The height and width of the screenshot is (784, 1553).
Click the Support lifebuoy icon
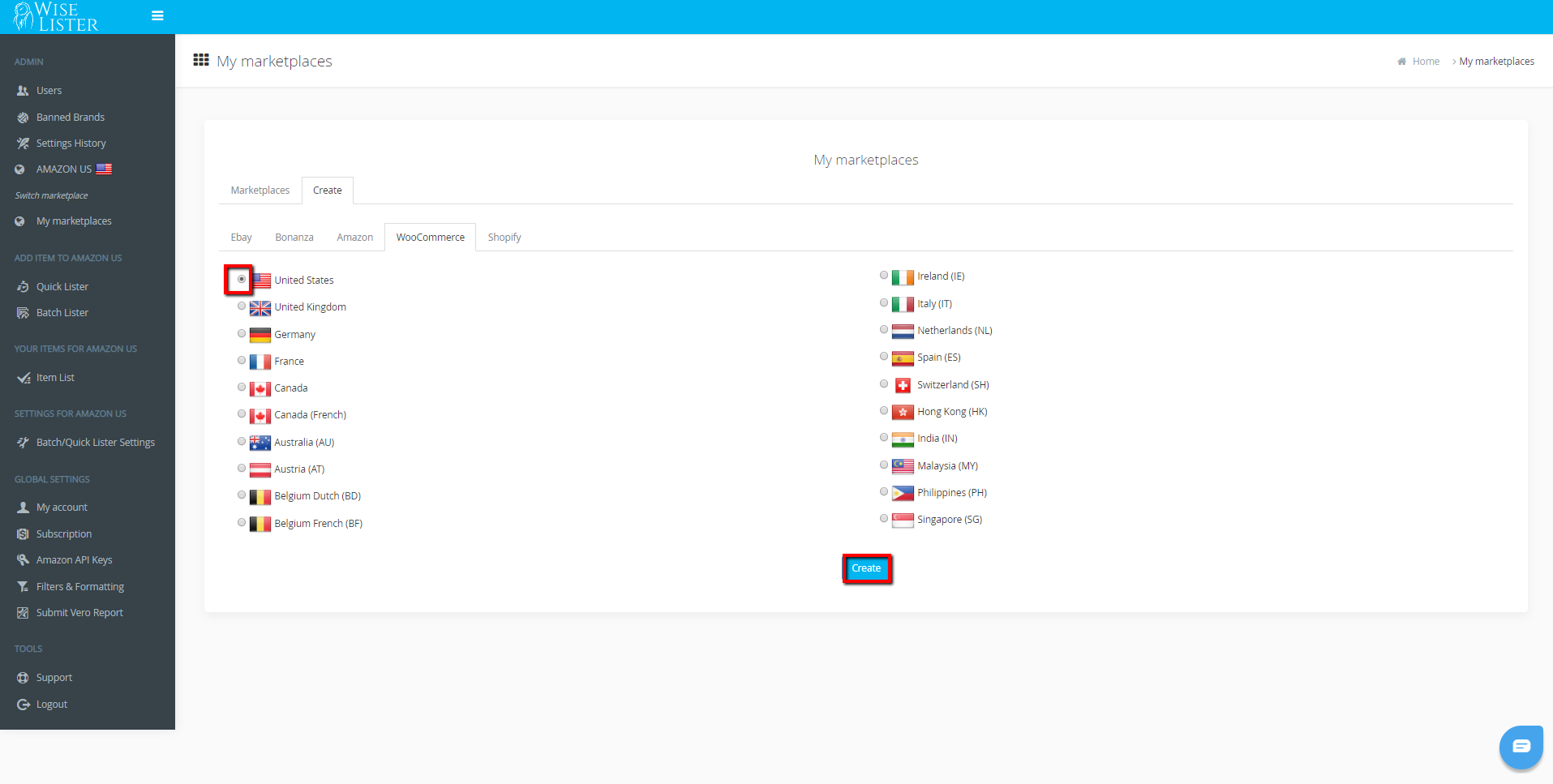pos(23,678)
